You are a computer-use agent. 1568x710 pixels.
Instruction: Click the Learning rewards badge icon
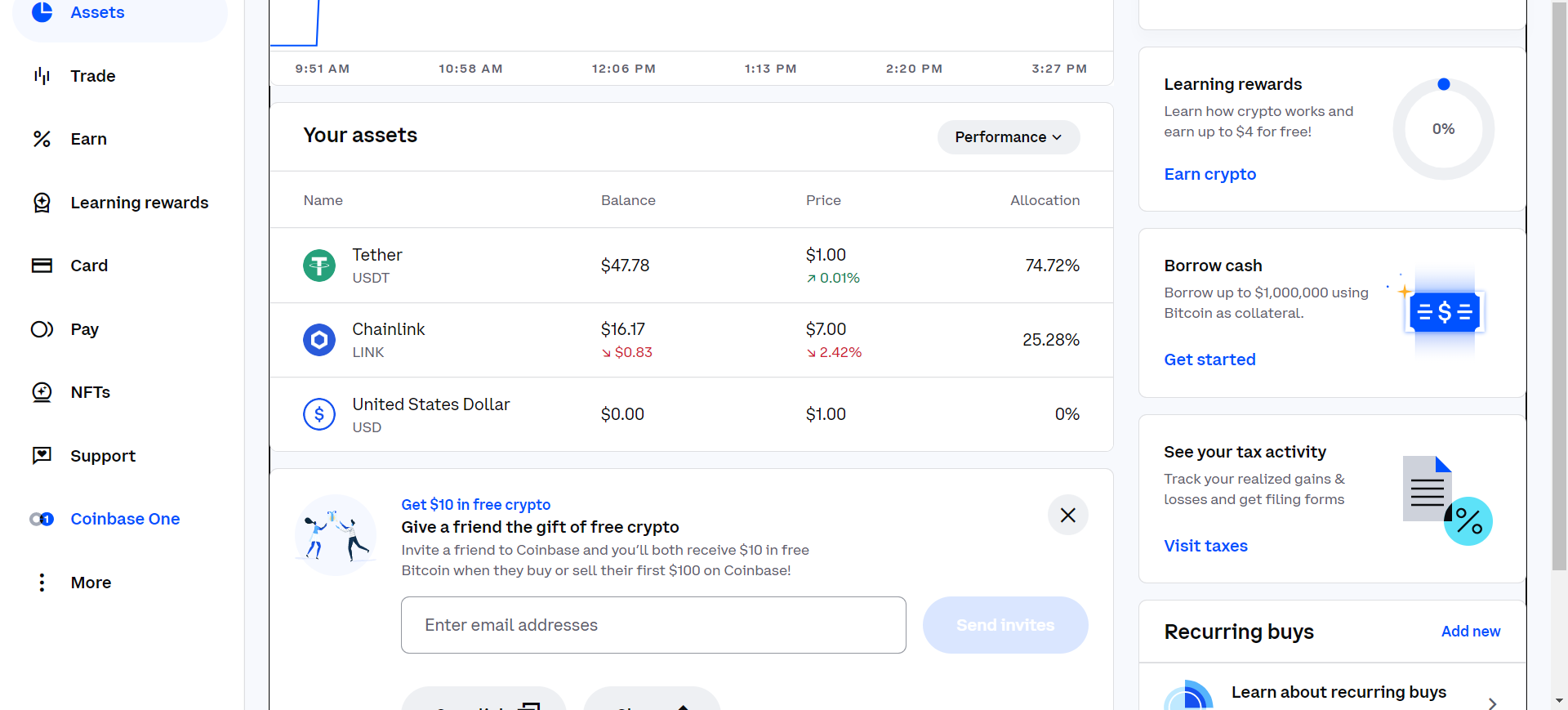(x=42, y=203)
